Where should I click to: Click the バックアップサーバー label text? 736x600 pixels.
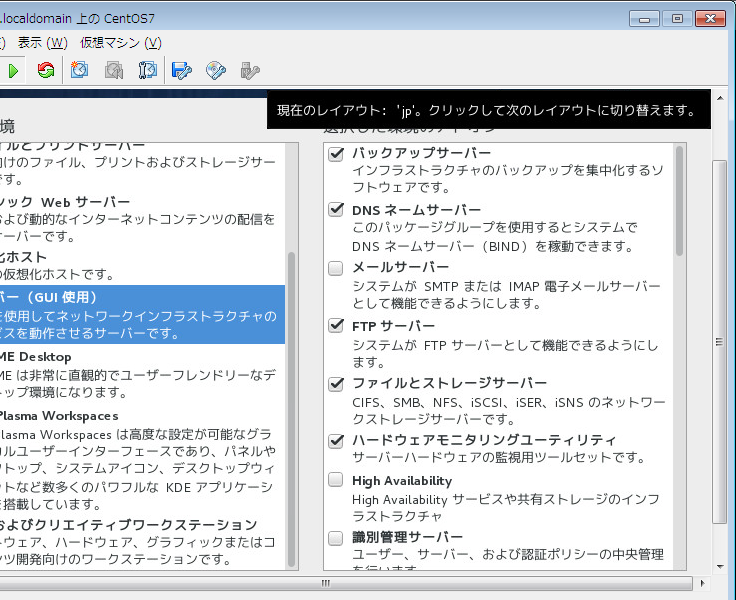pyautogui.click(x=422, y=153)
